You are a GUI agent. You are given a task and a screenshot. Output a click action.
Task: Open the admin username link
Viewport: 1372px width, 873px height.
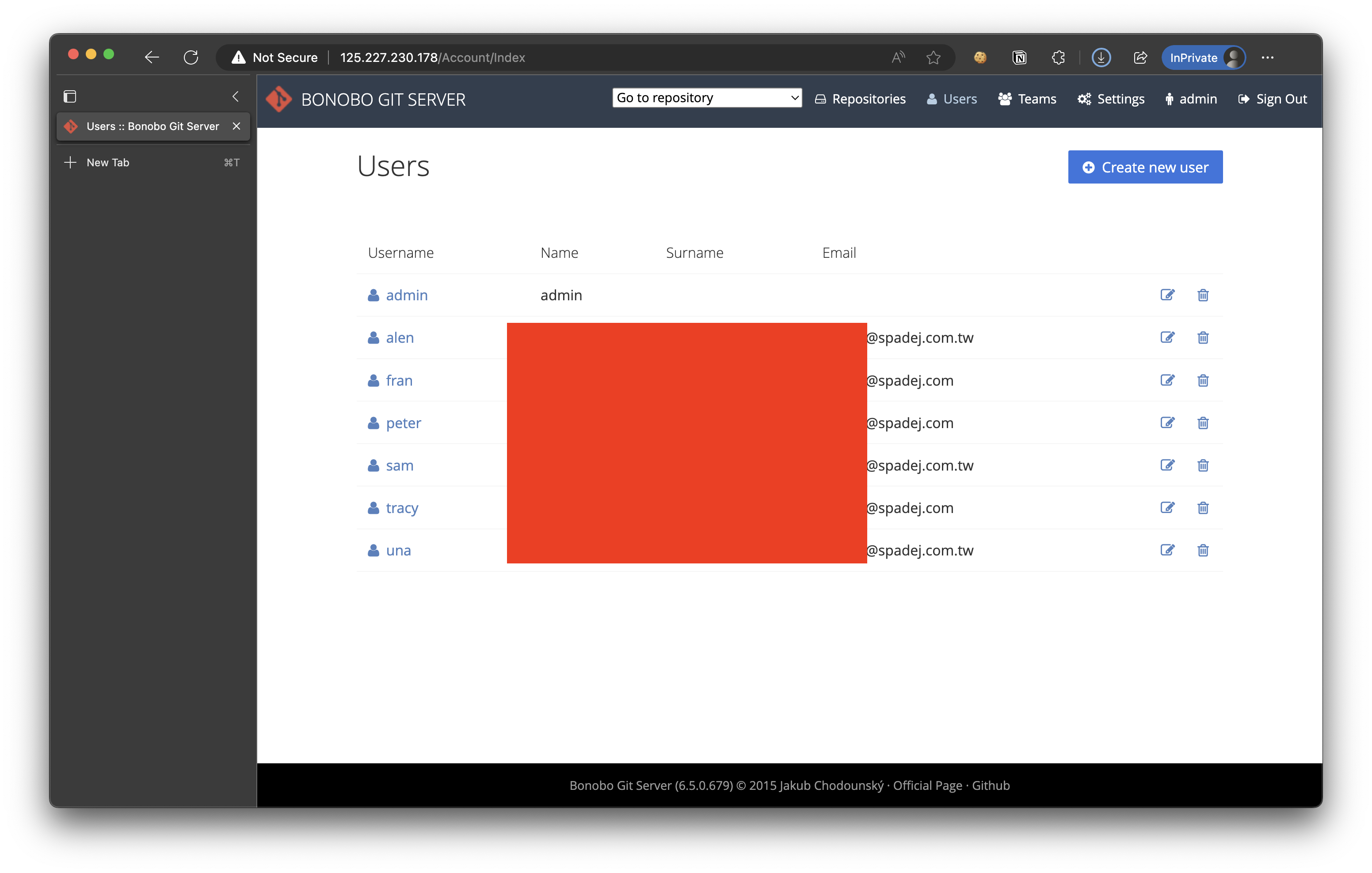tap(406, 295)
